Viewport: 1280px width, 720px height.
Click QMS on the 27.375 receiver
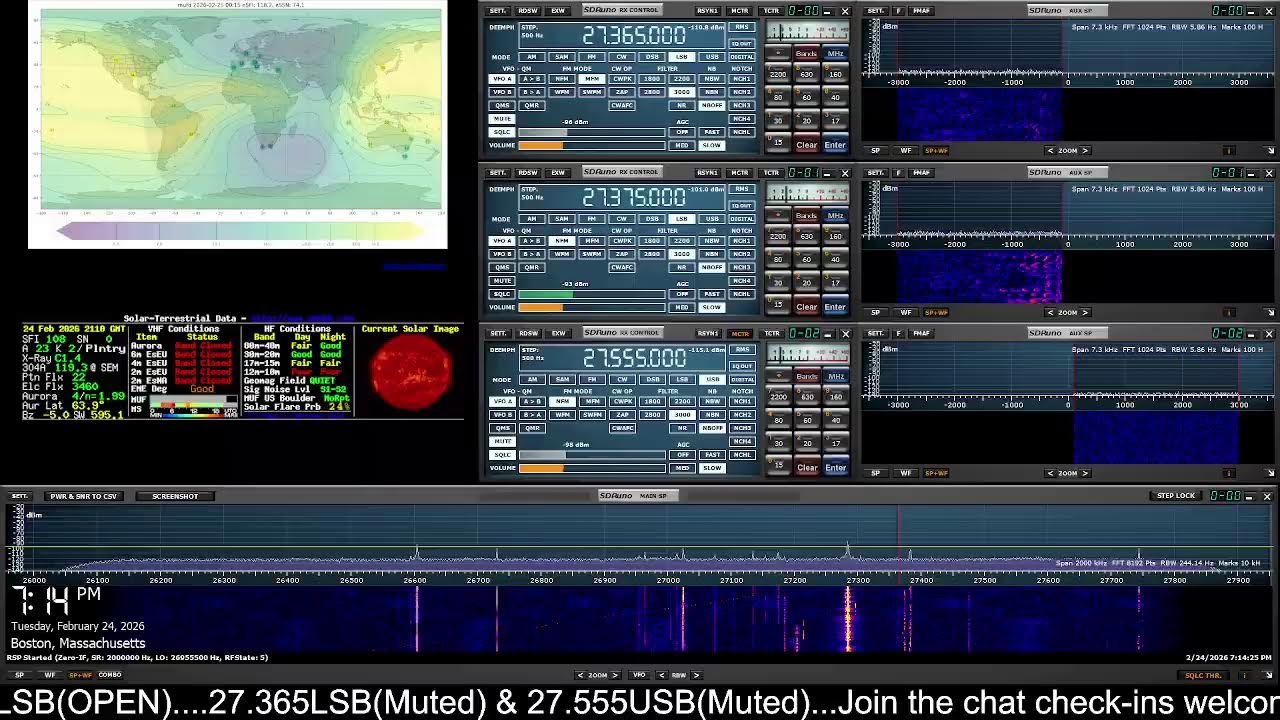coord(502,267)
